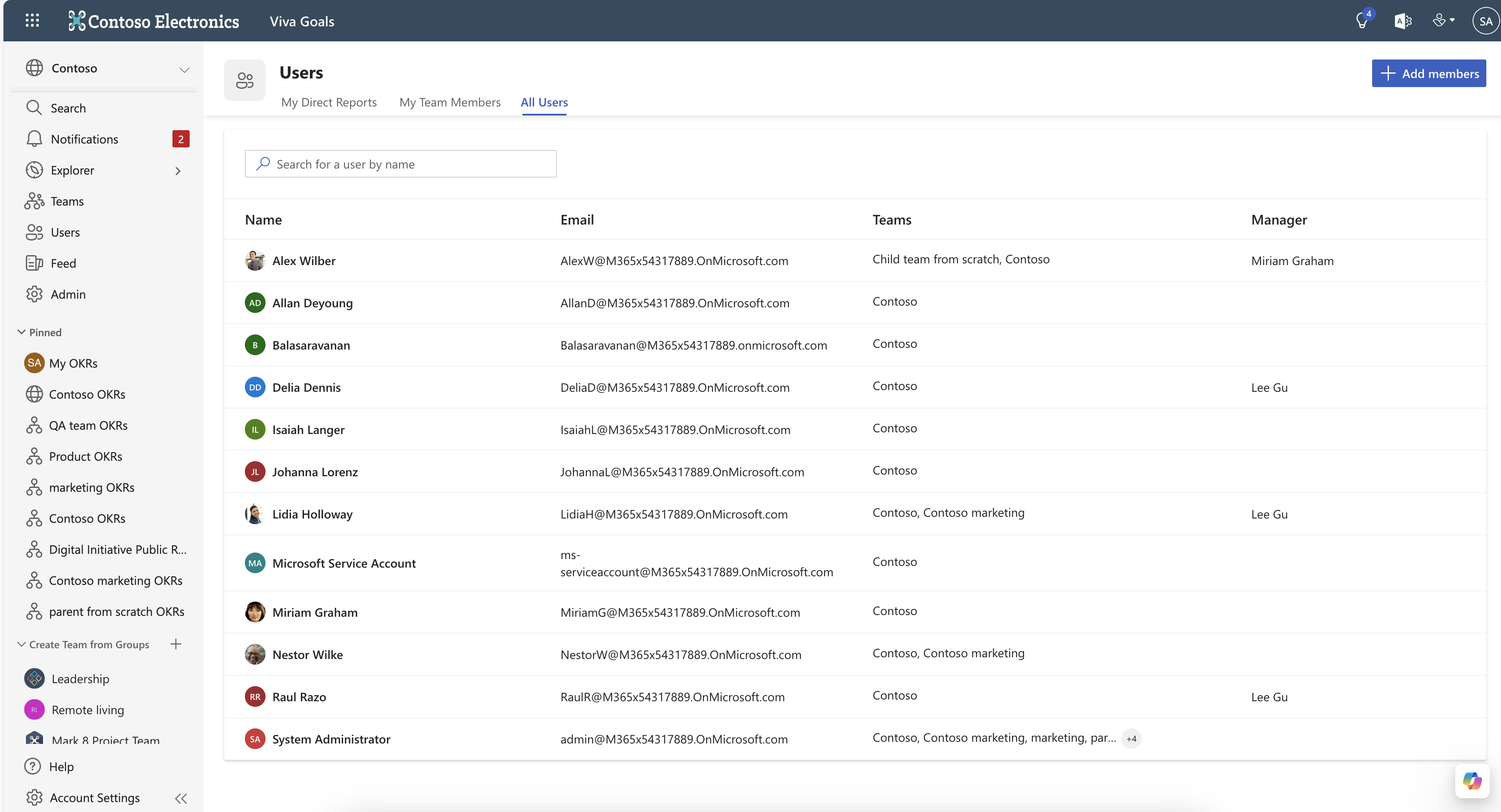Open Product OKRs pinned item
The width and height of the screenshot is (1501, 812).
pyautogui.click(x=86, y=456)
